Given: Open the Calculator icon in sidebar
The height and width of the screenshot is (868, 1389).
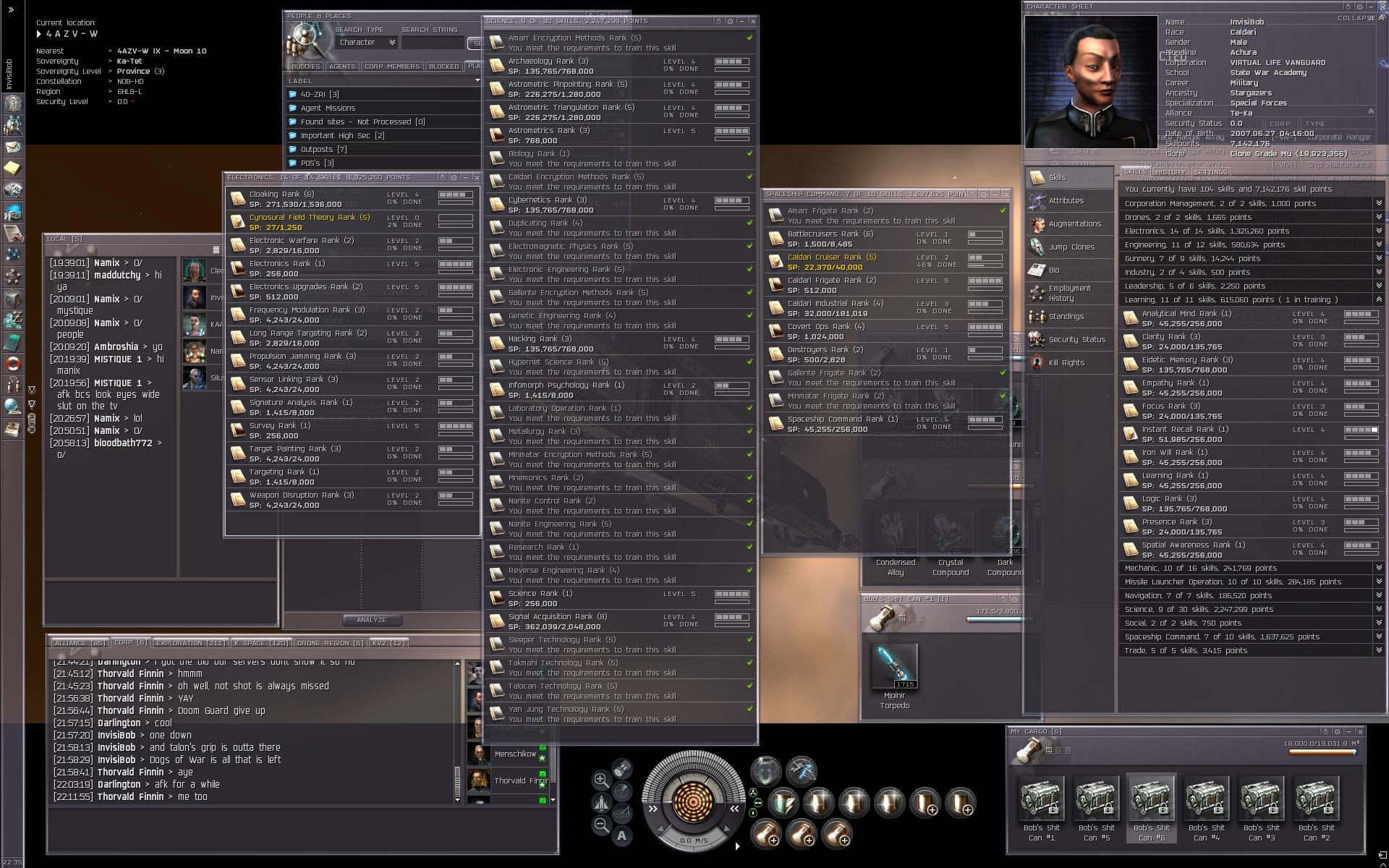Looking at the screenshot, I should tap(12, 342).
